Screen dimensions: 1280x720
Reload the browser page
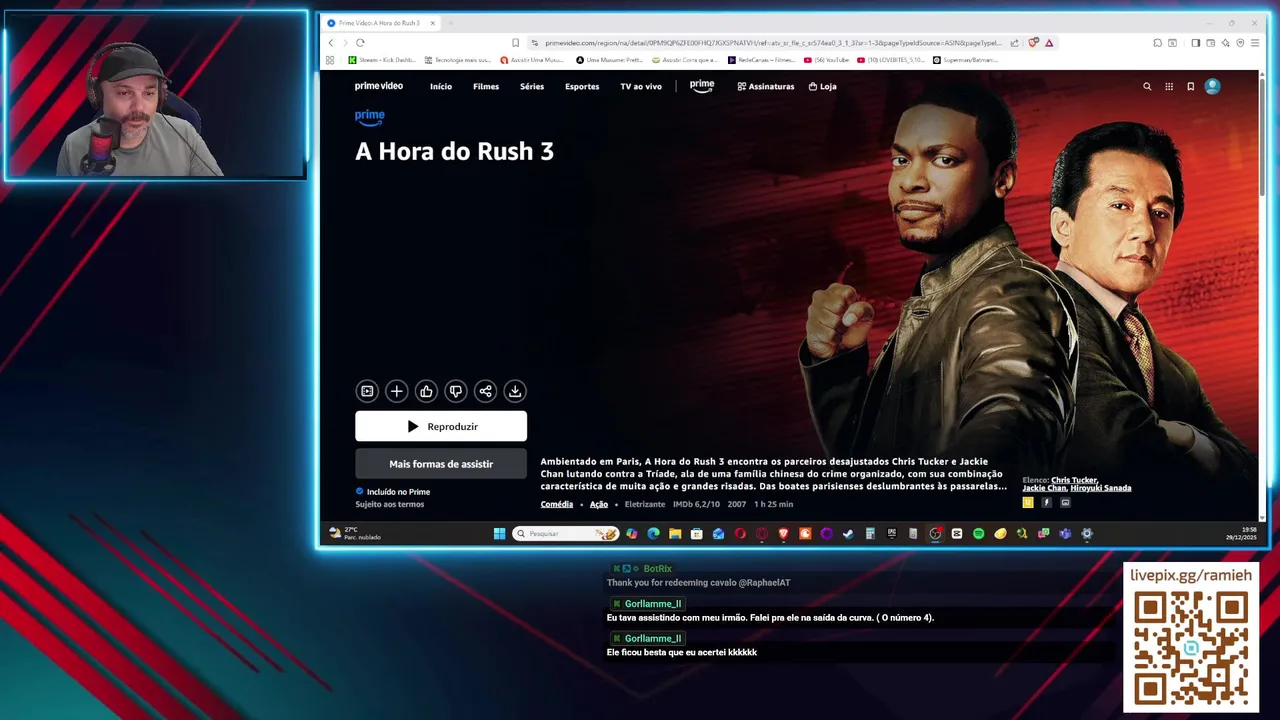point(360,43)
